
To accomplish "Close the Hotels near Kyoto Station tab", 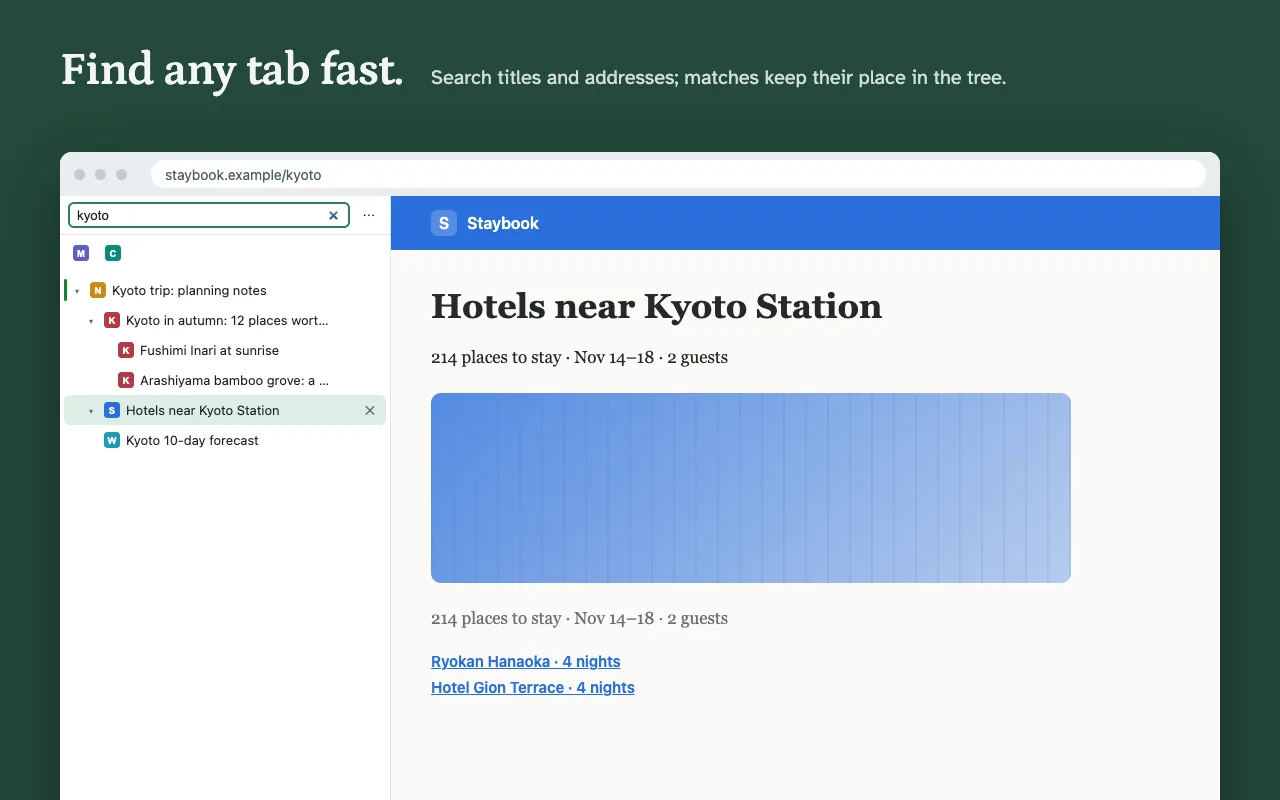I will click(370, 410).
